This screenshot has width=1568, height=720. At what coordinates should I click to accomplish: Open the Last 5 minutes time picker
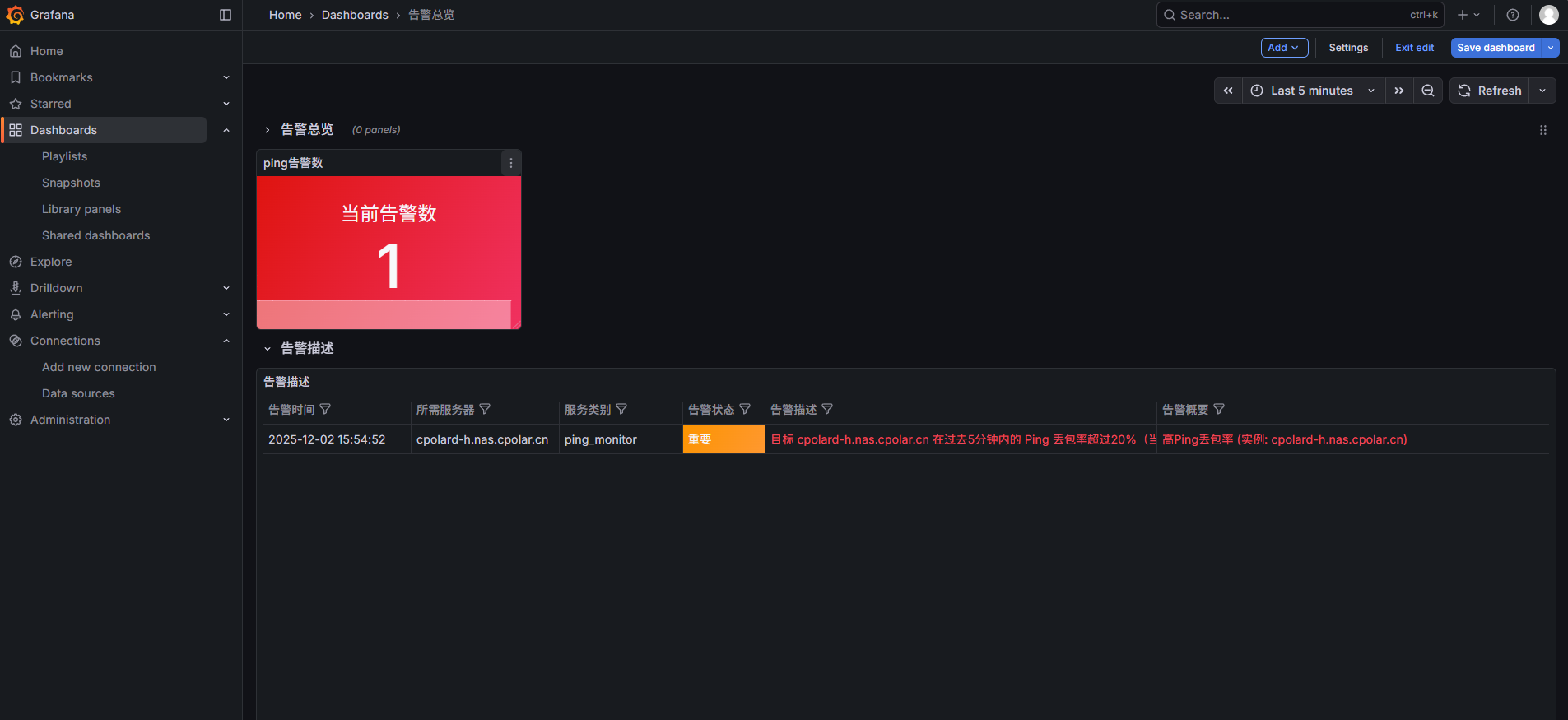1312,91
